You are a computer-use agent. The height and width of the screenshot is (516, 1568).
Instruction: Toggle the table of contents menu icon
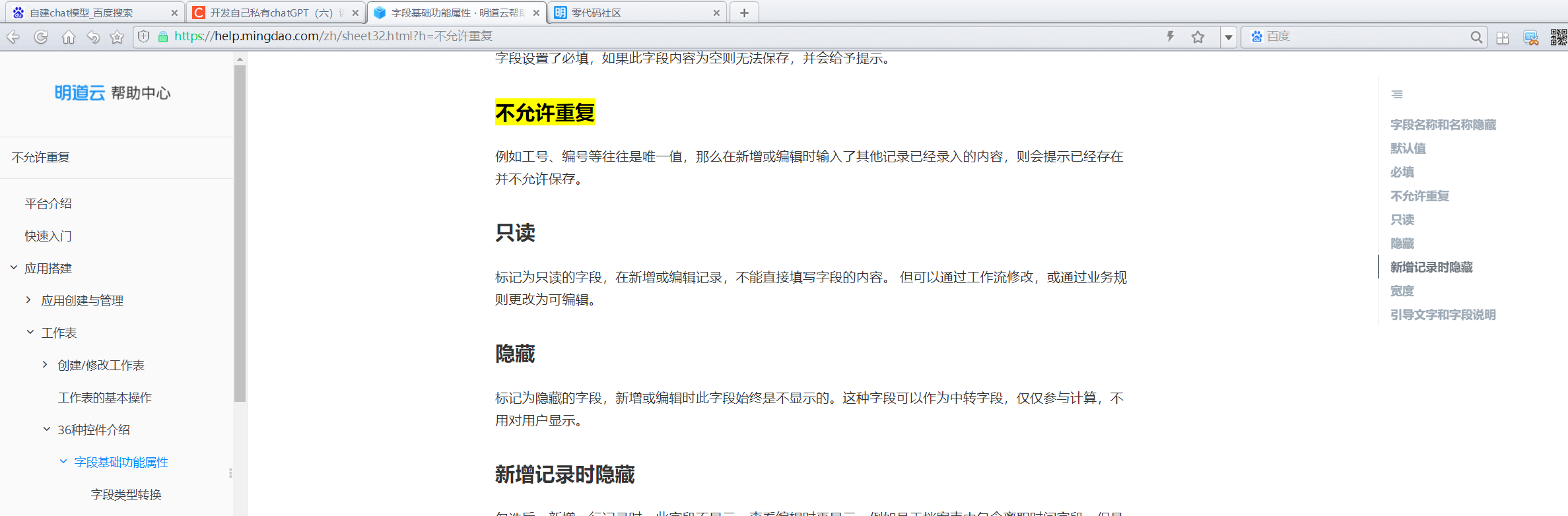point(1397,94)
